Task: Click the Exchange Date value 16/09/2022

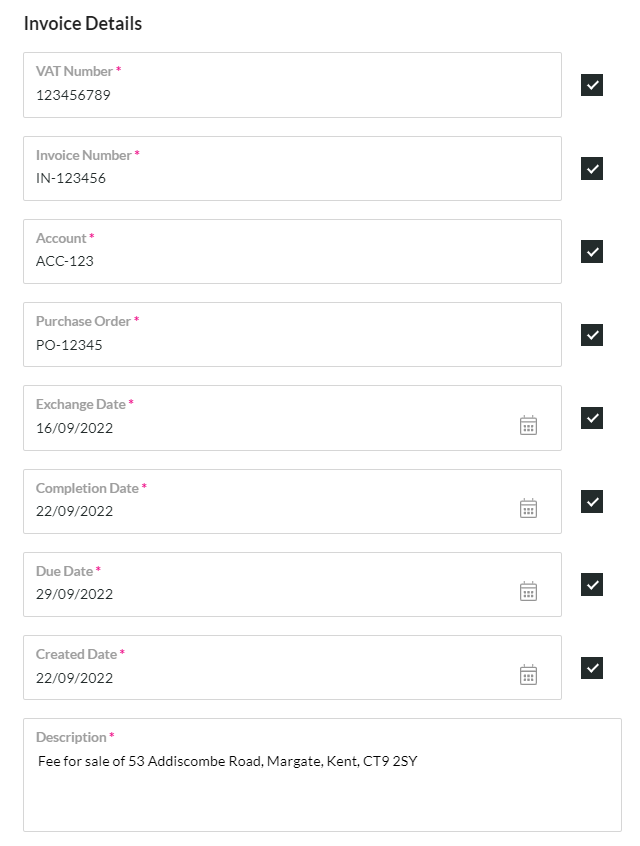Action: click(74, 428)
